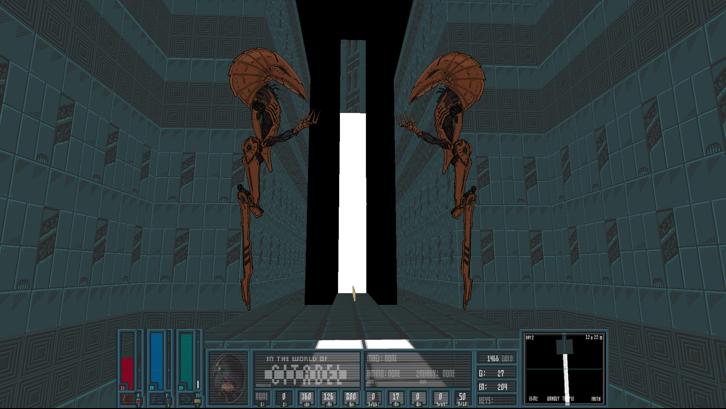Click the CITADEL title display panel
The width and height of the screenshot is (726, 409).
point(307,371)
